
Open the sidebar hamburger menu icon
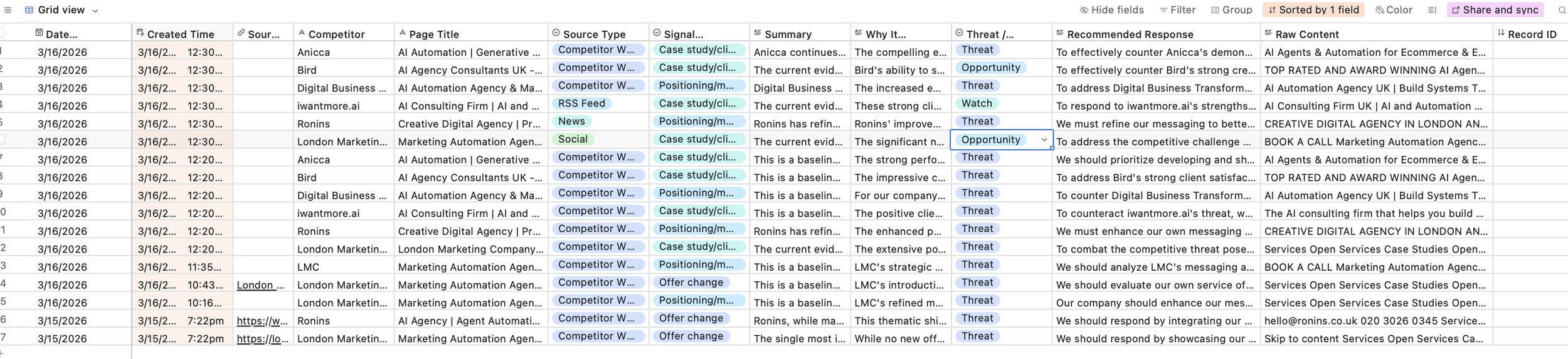[8, 10]
